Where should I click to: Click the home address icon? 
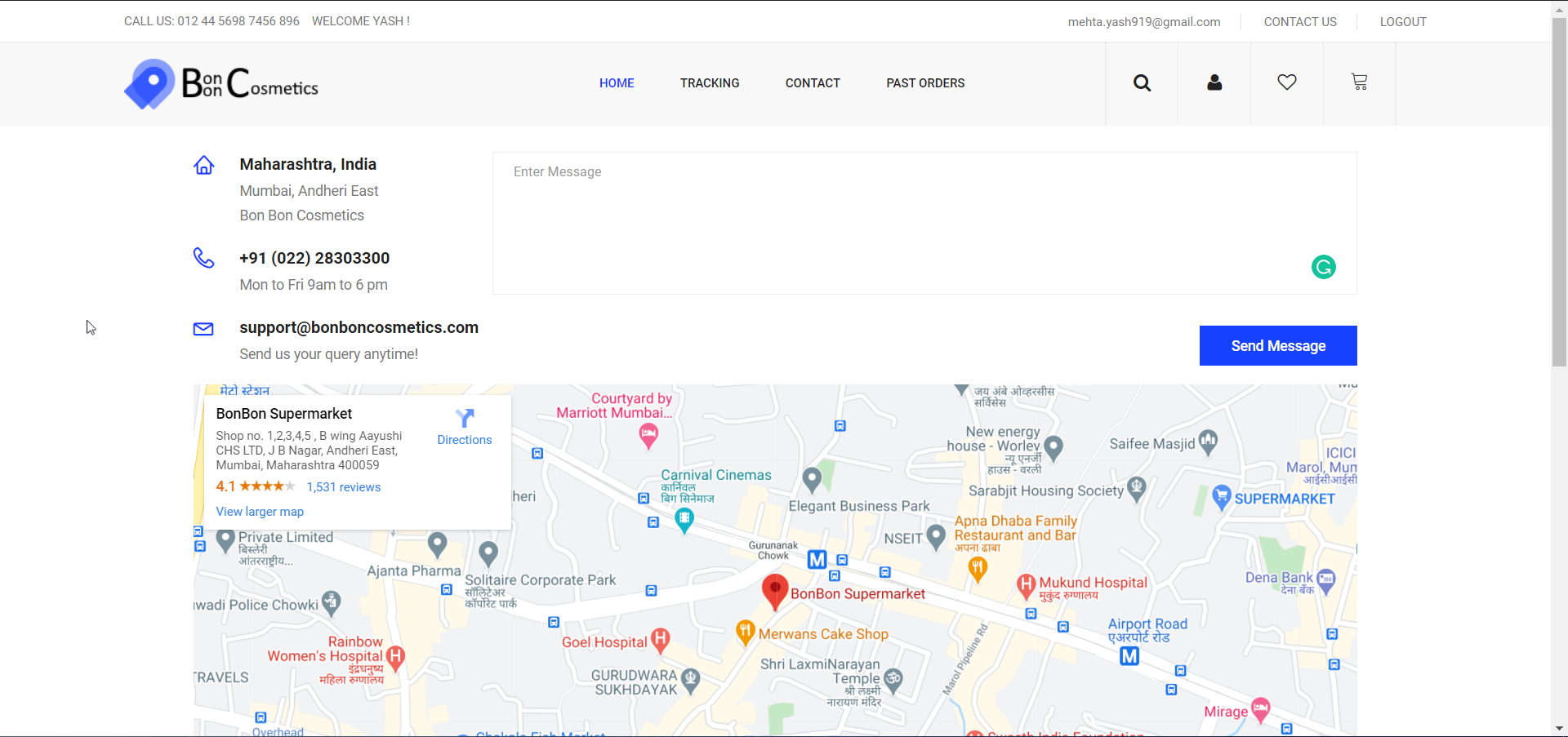pos(203,165)
